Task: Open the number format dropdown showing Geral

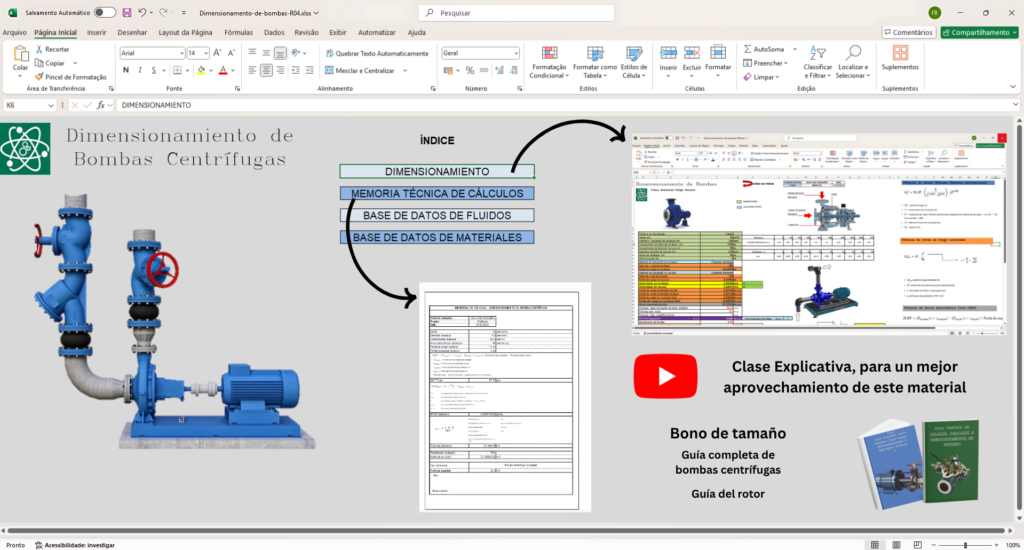Action: coord(515,53)
